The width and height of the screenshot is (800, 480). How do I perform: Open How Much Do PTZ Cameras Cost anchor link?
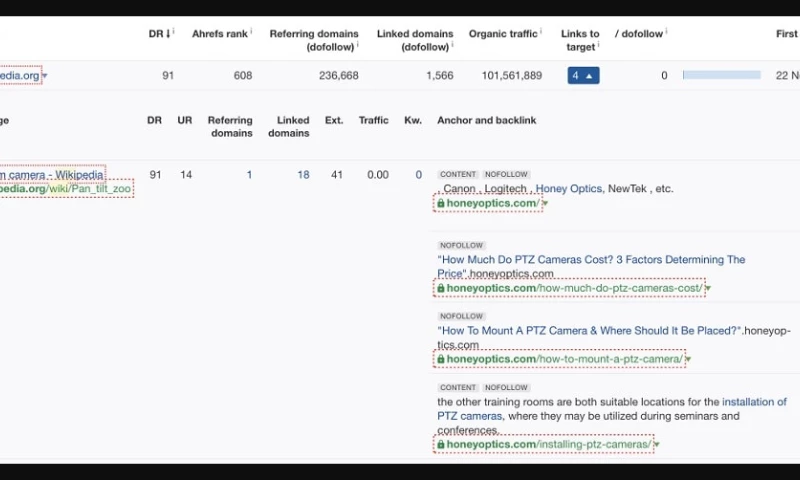(x=591, y=266)
